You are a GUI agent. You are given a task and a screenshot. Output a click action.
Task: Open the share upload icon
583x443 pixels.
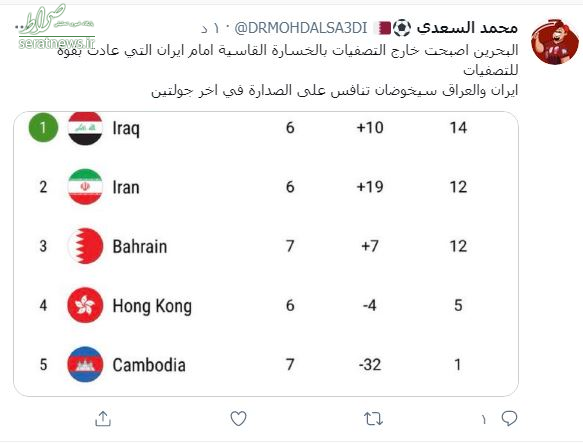click(x=103, y=418)
